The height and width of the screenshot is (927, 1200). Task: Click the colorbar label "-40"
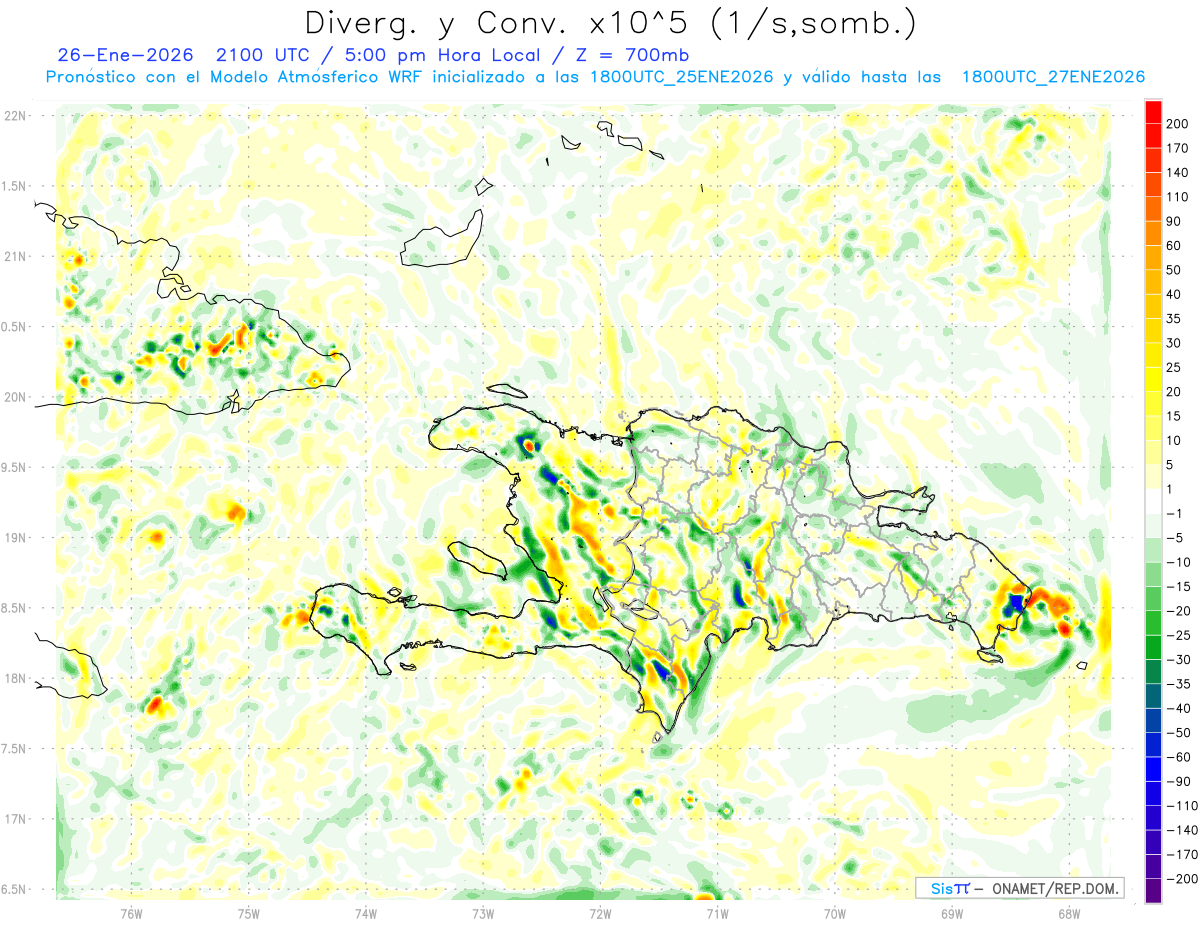pos(1179,708)
